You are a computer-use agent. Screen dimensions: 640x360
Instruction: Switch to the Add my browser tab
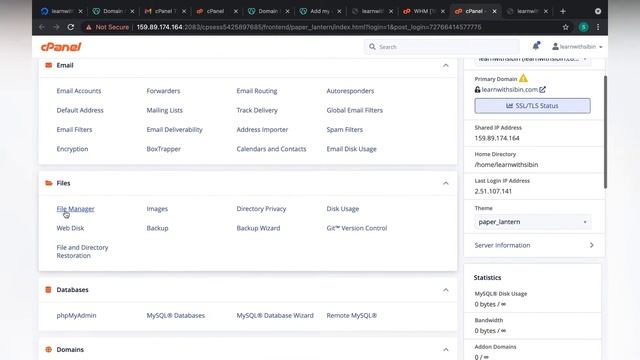click(320, 11)
